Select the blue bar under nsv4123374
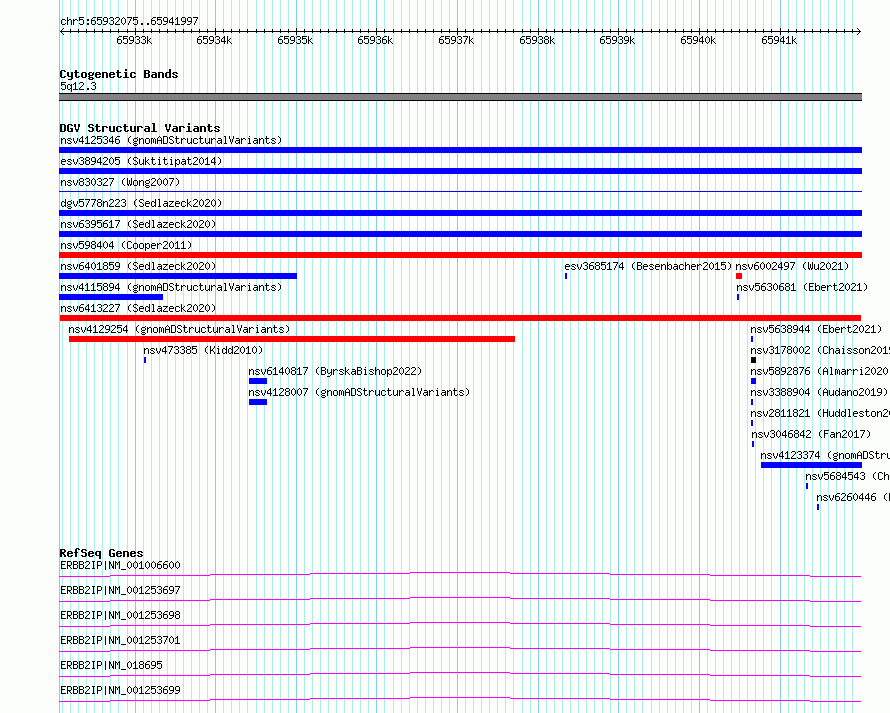Image resolution: width=890 pixels, height=713 pixels. tap(811, 465)
